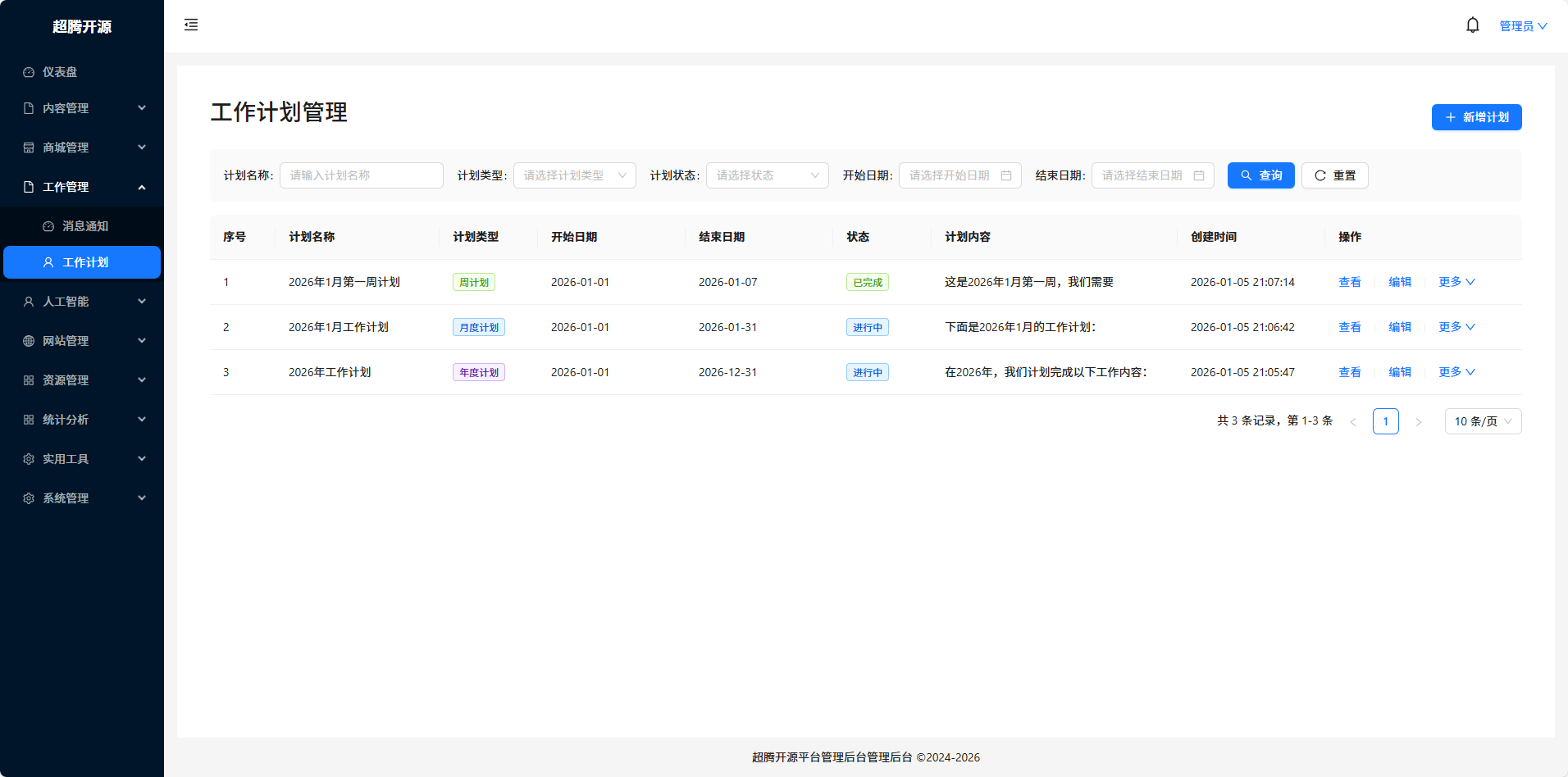Viewport: 1568px width, 777px height.
Task: Open the 管理员 account dropdown
Action: (1522, 25)
